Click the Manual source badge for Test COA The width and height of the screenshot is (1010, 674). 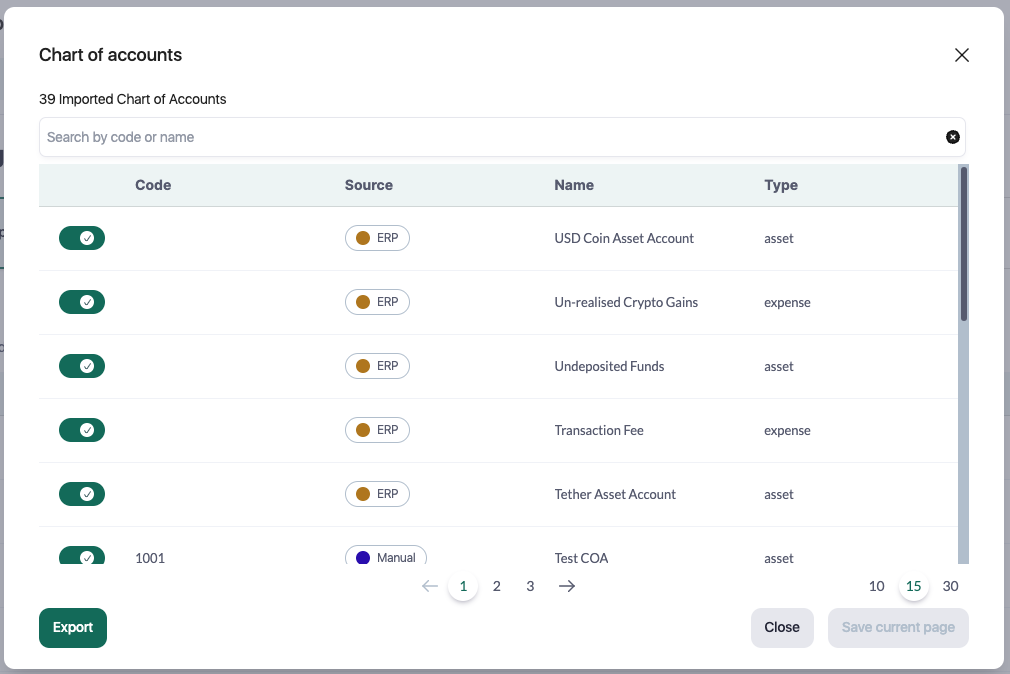[x=386, y=556]
